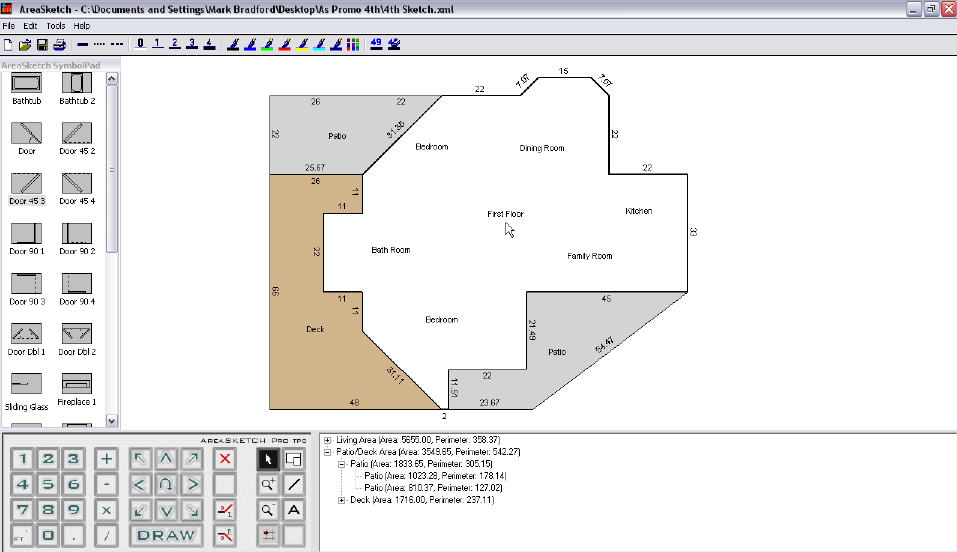This screenshot has height=552, width=957.
Task: Click the keypad multiply key
Action: pyautogui.click(x=106, y=510)
